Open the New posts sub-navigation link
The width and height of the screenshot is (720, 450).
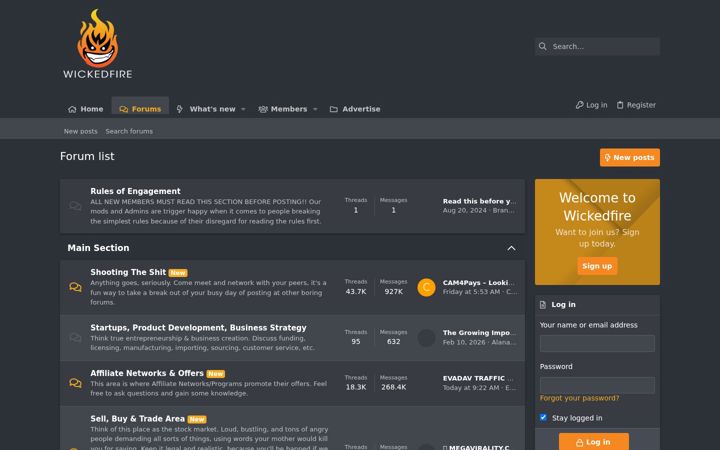click(x=80, y=131)
